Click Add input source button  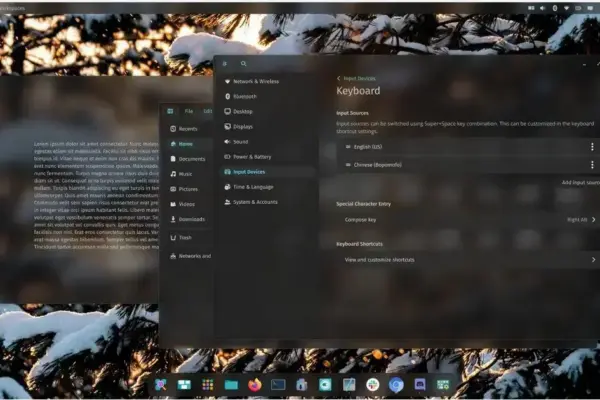(580, 183)
